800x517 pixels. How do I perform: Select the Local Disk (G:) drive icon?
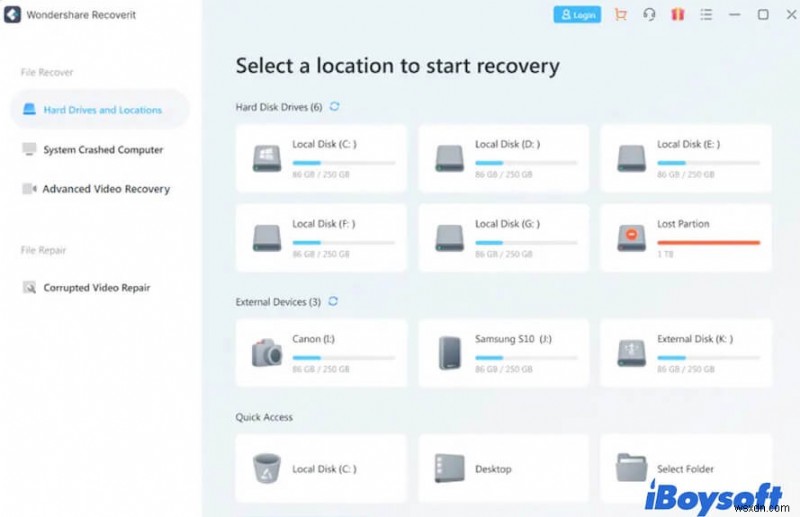click(x=449, y=238)
